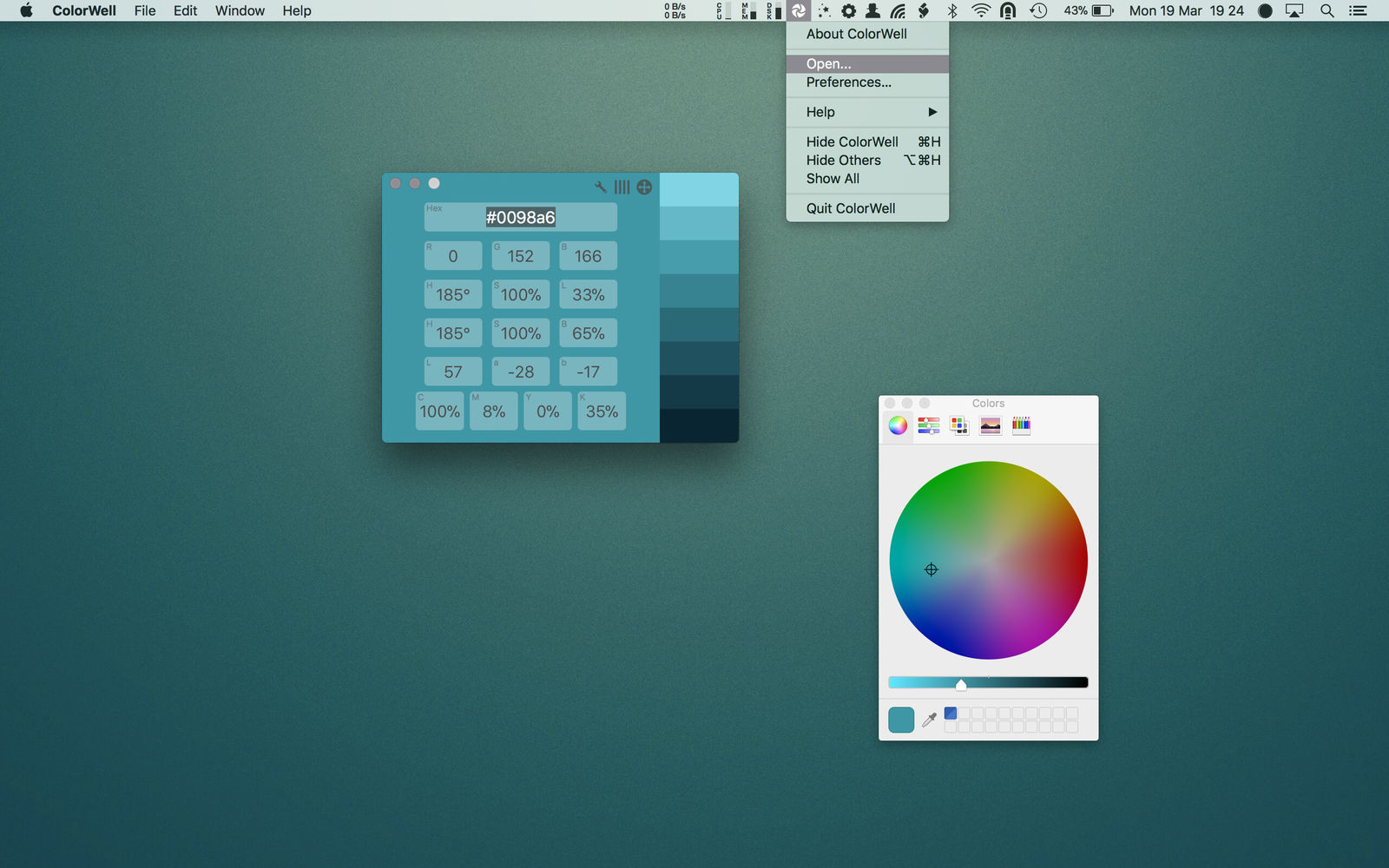The width and height of the screenshot is (1389, 868).
Task: Click the CPU meter in menu bar
Action: 722,10
